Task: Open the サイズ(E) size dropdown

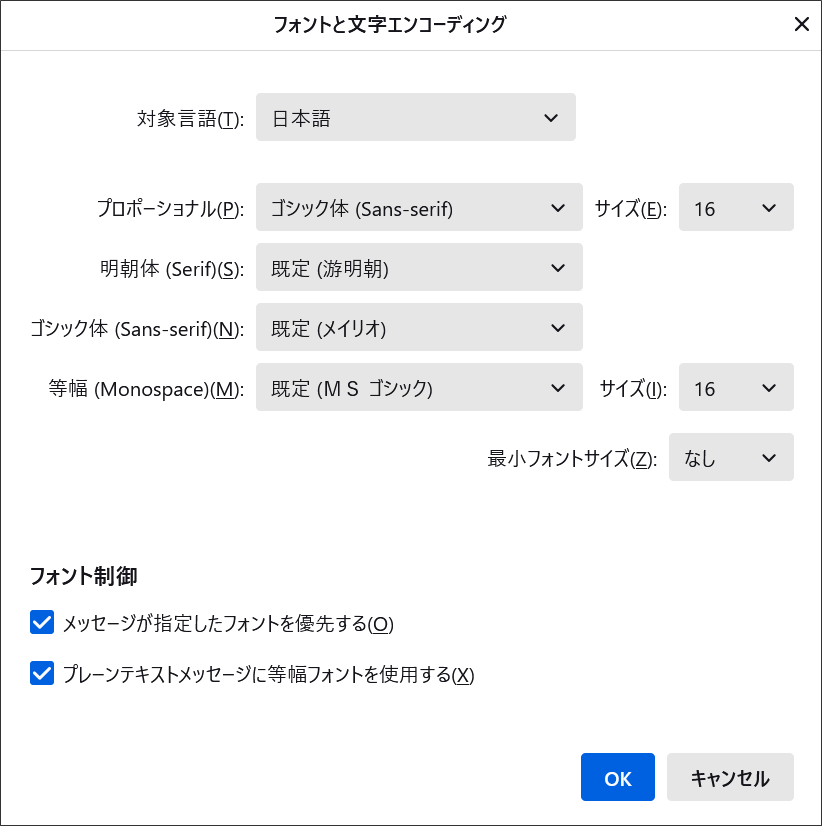Action: click(736, 207)
